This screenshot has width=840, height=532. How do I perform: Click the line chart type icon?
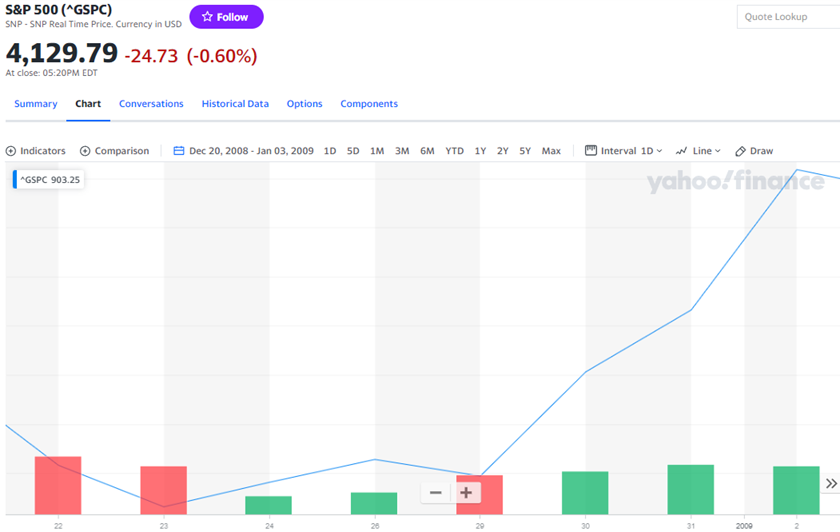coord(681,151)
